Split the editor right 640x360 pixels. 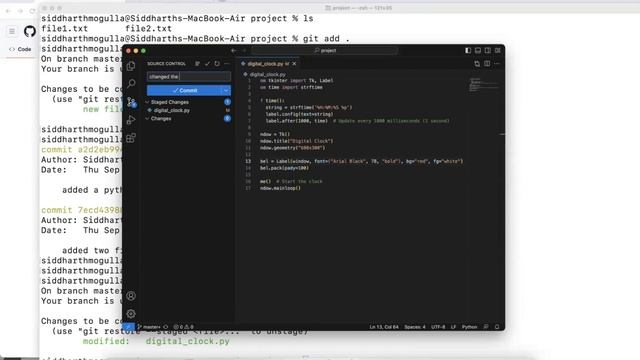pos(487,64)
